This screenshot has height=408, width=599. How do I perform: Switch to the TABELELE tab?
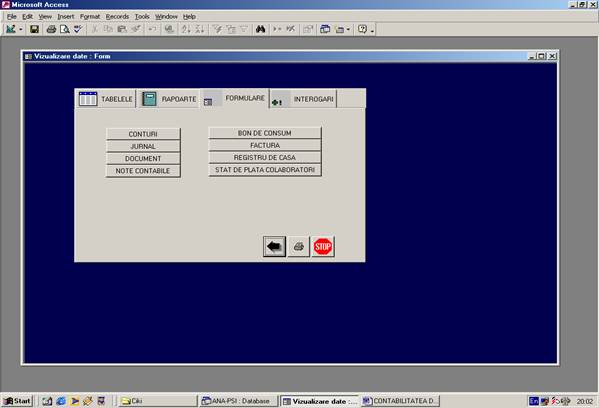point(105,99)
